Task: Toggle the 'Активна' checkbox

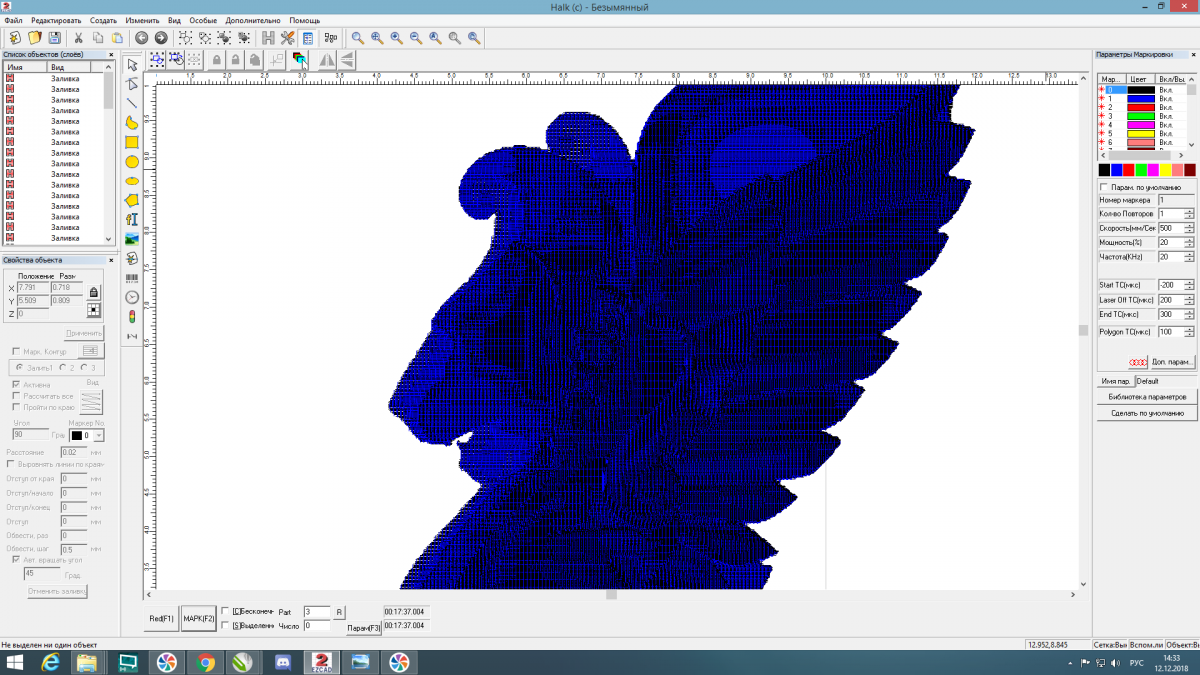Action: coord(15,384)
